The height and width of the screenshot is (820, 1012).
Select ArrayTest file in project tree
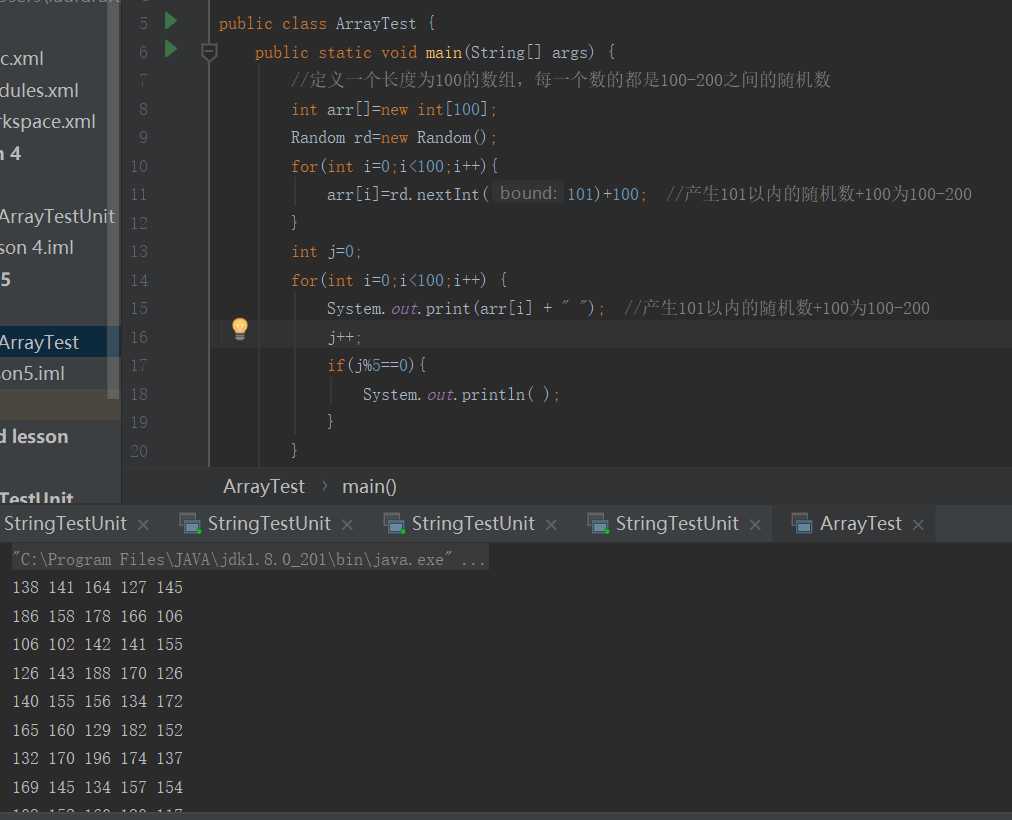(39, 342)
